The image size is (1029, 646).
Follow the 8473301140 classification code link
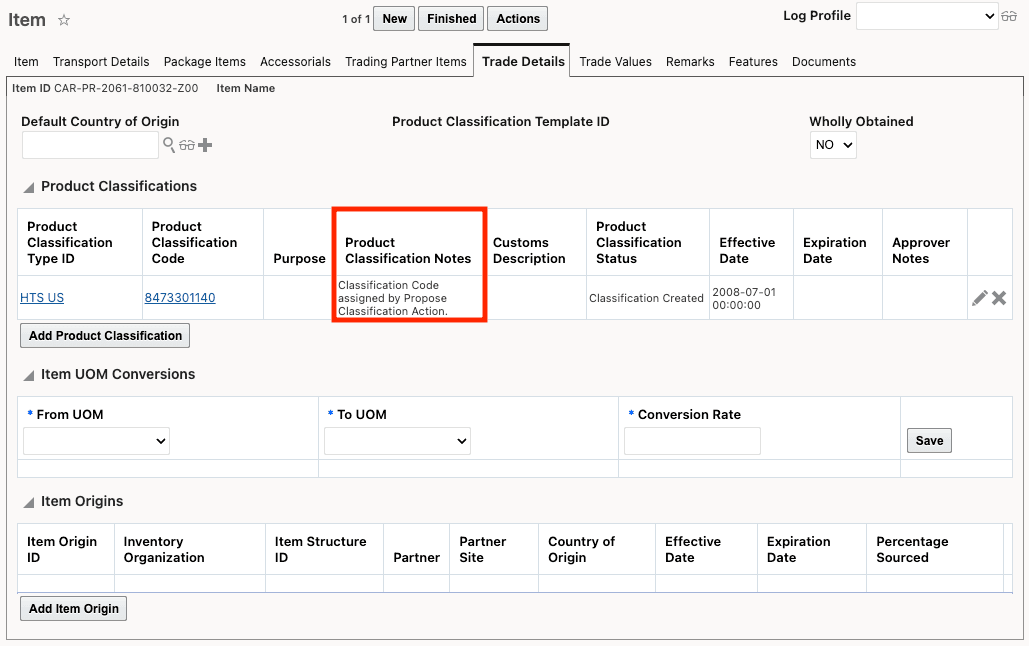point(180,297)
